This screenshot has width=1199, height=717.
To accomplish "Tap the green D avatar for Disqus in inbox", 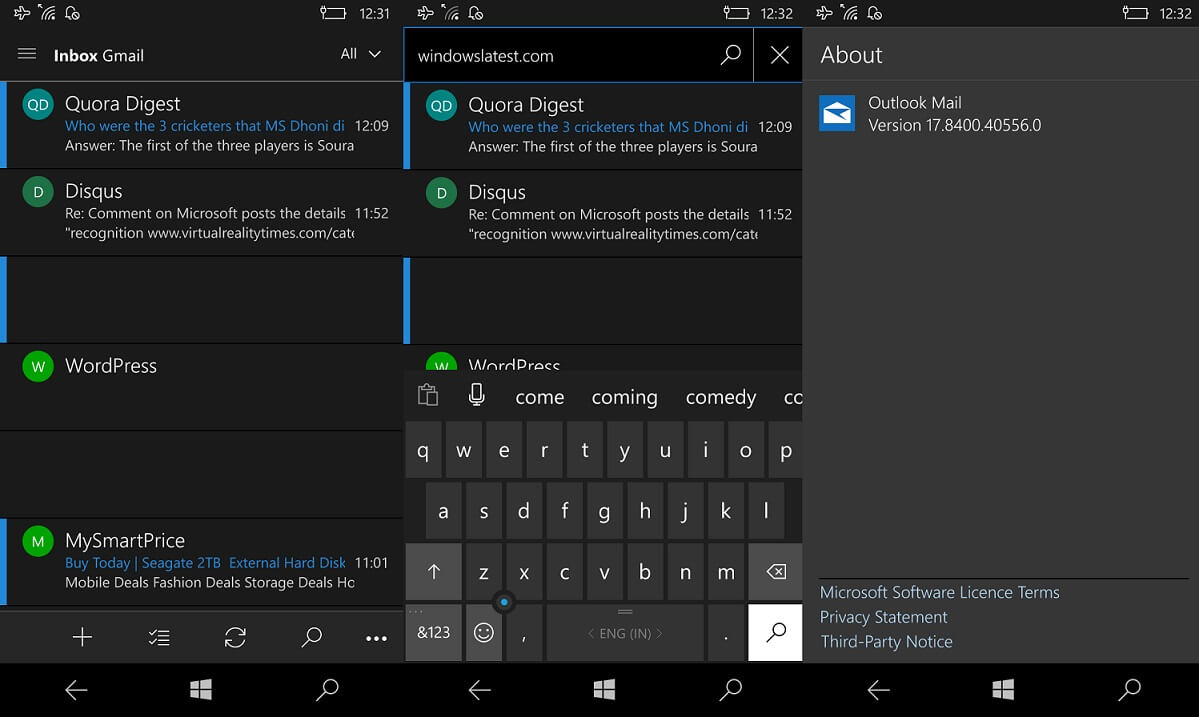I will point(38,192).
